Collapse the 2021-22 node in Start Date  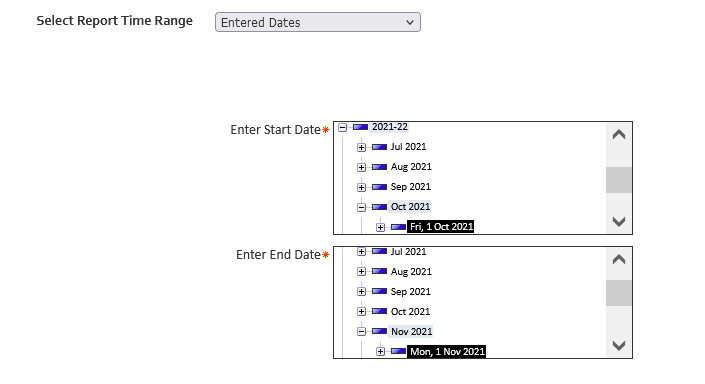[x=343, y=127]
